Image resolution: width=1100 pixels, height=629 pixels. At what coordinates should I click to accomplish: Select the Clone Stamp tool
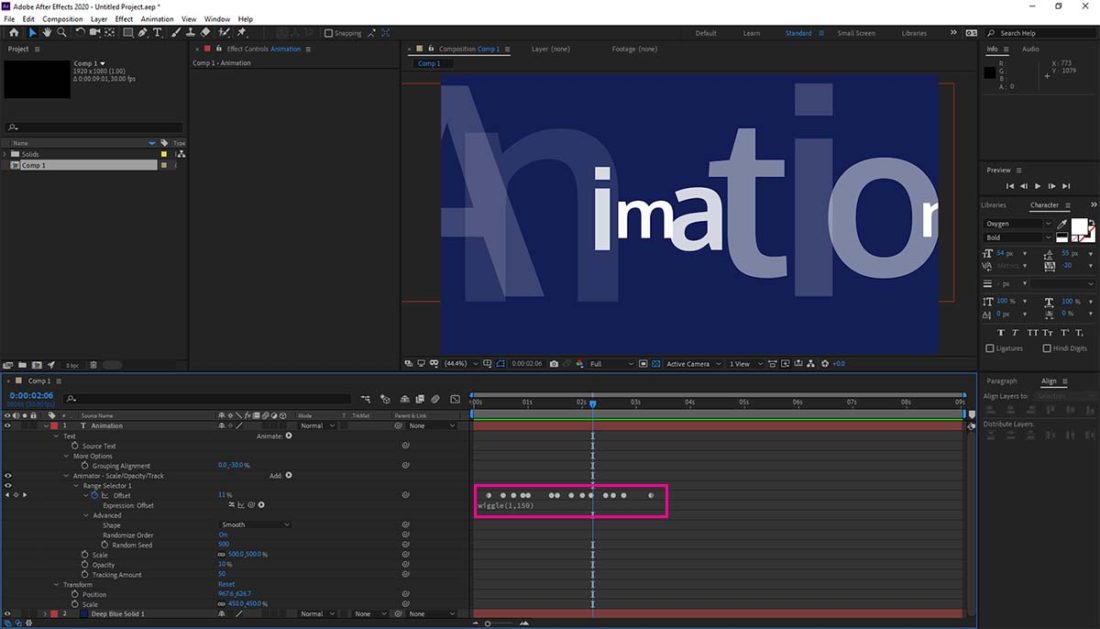tap(189, 33)
